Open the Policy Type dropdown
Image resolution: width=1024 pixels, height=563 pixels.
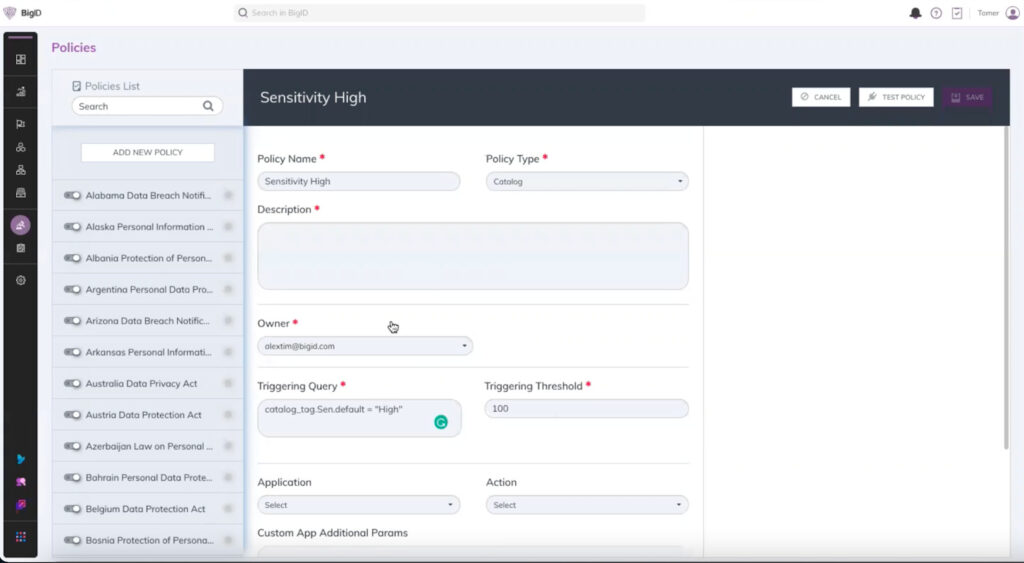pyautogui.click(x=587, y=182)
